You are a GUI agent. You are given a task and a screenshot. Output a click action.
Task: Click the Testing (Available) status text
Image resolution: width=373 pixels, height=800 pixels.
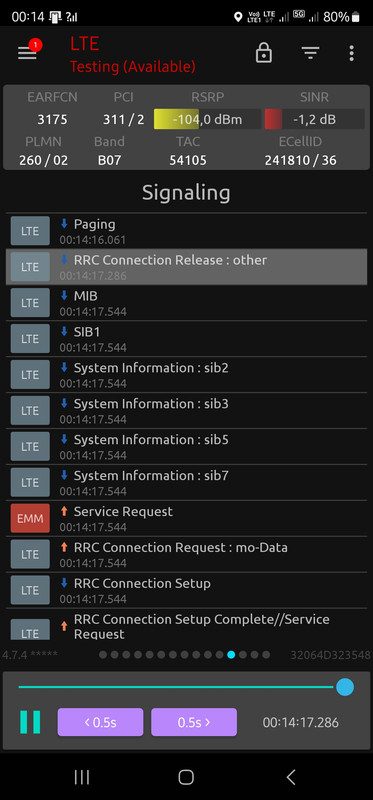click(x=133, y=66)
